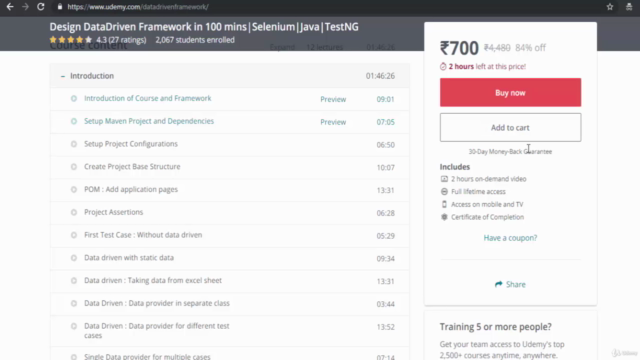640x360 pixels.
Task: Click Data provider for different test cases lecture
Action: 157,331
